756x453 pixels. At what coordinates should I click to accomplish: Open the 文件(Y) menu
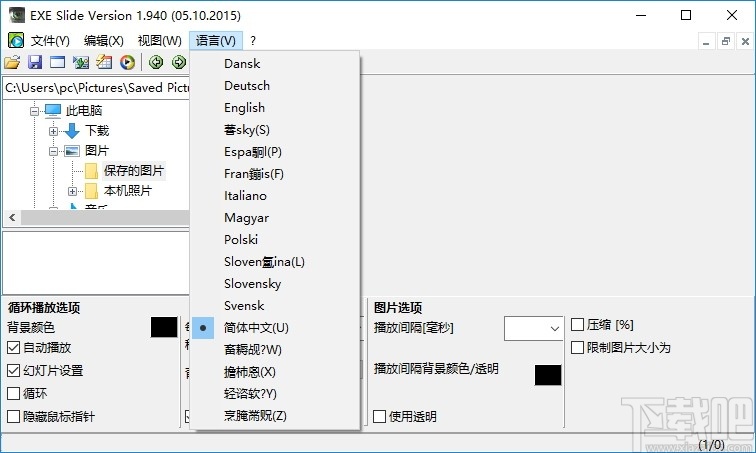(x=50, y=41)
